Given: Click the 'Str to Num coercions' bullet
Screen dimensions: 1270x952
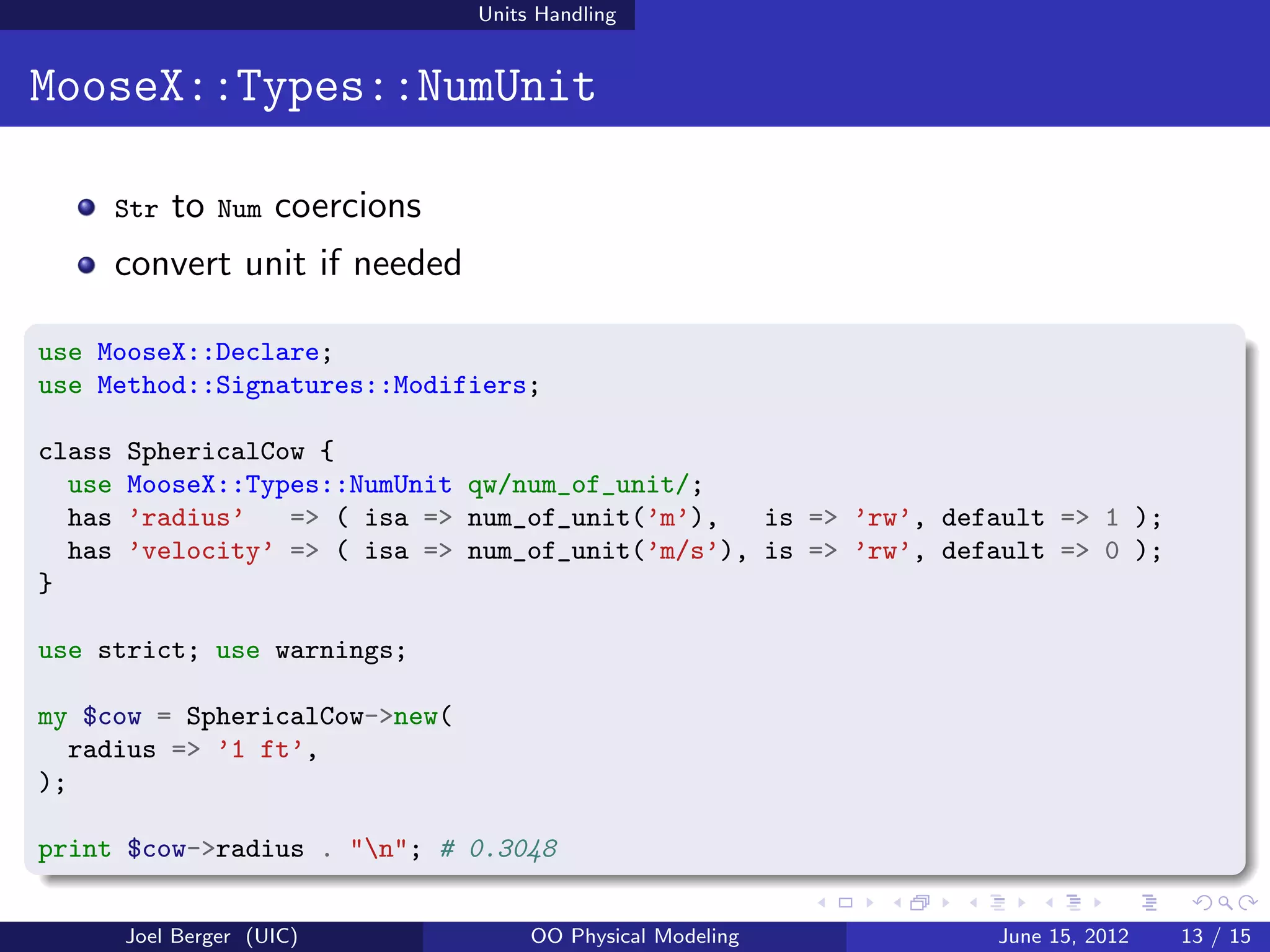Looking at the screenshot, I should click(x=268, y=207).
